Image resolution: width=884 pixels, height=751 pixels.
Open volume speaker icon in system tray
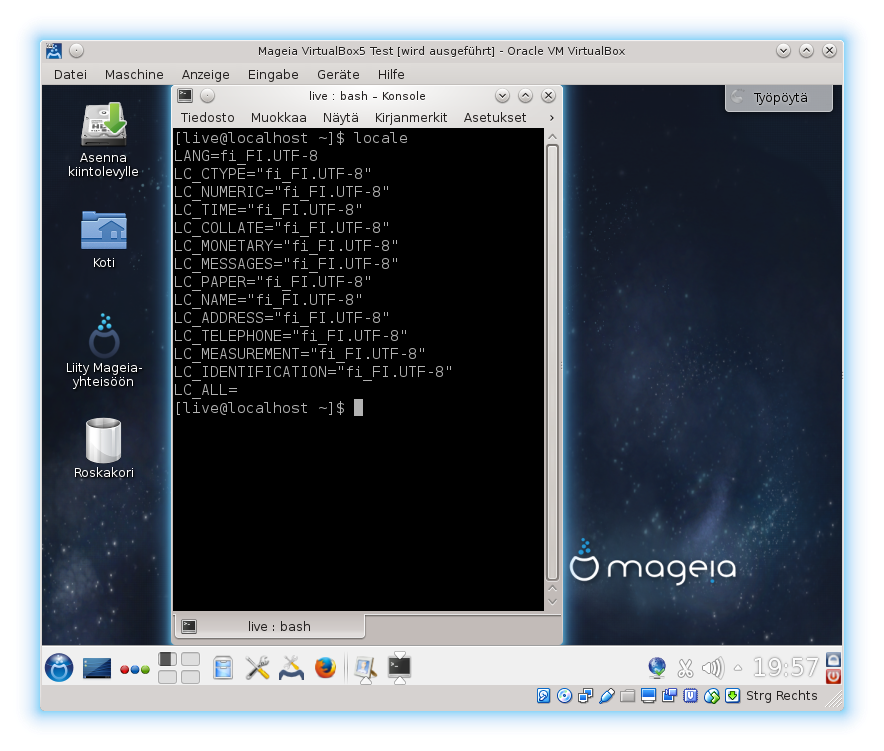pyautogui.click(x=713, y=668)
